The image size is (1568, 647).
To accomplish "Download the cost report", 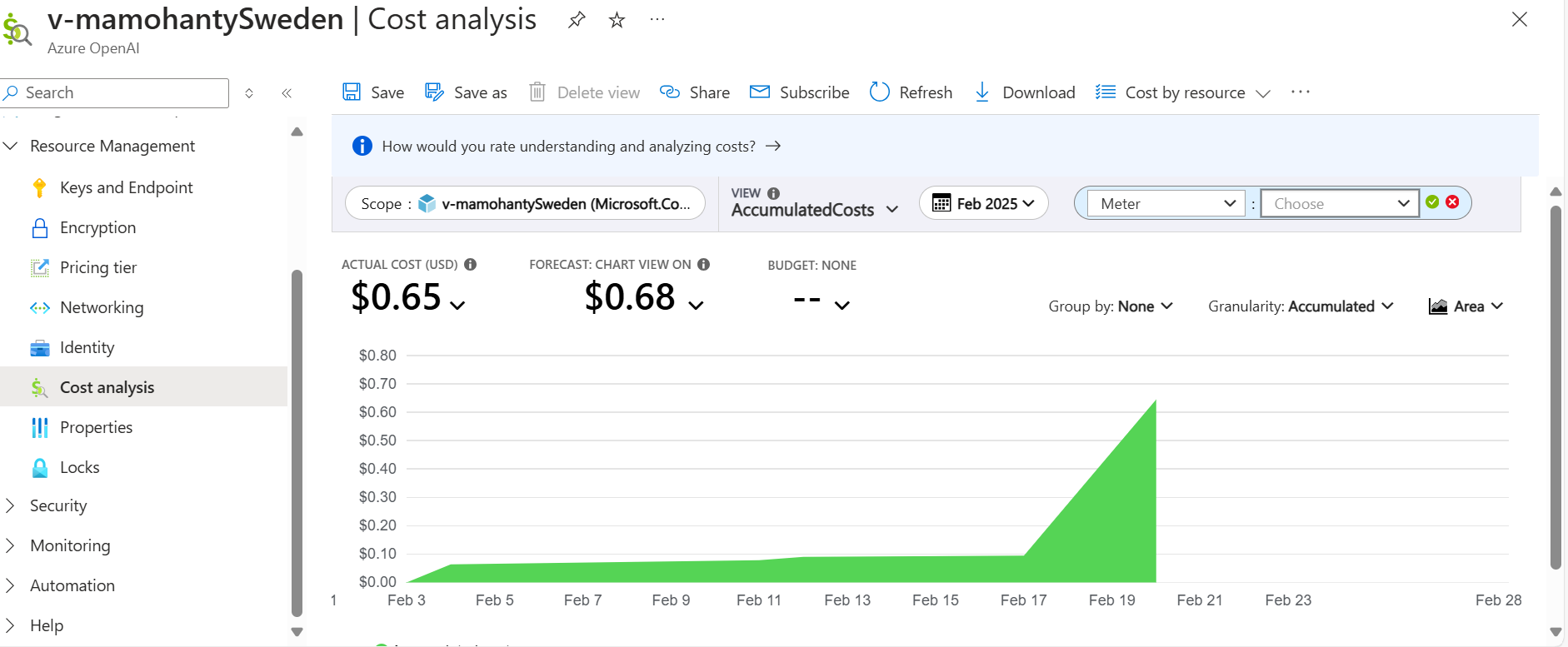I will click(1025, 92).
